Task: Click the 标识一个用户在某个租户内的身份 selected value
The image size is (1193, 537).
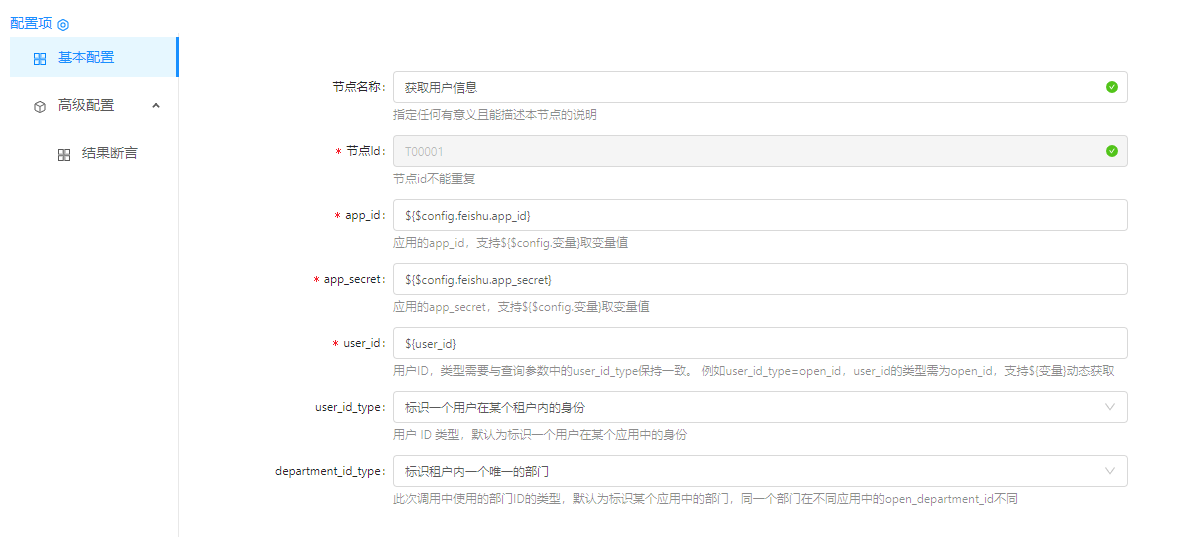Action: (494, 407)
